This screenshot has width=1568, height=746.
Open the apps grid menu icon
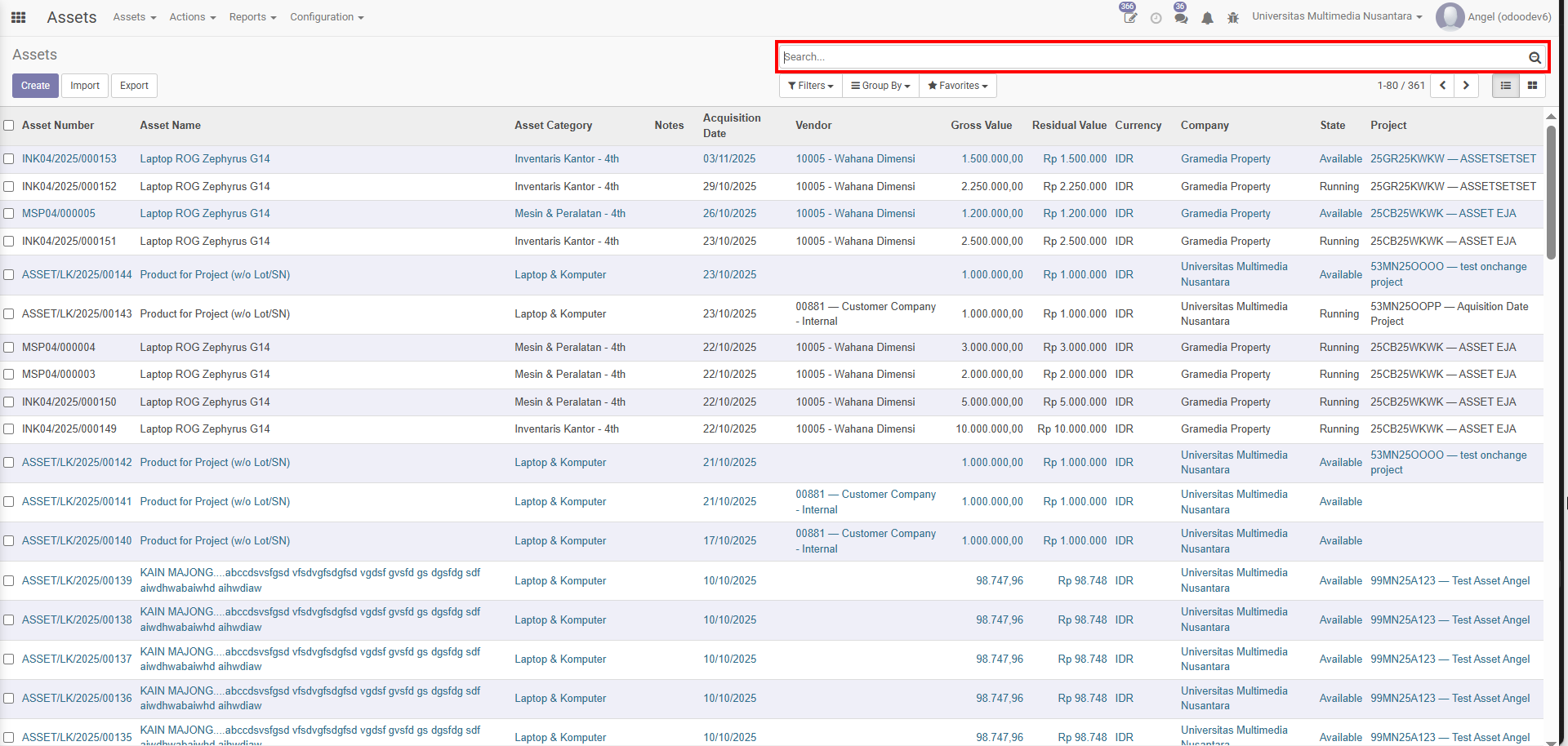click(18, 17)
